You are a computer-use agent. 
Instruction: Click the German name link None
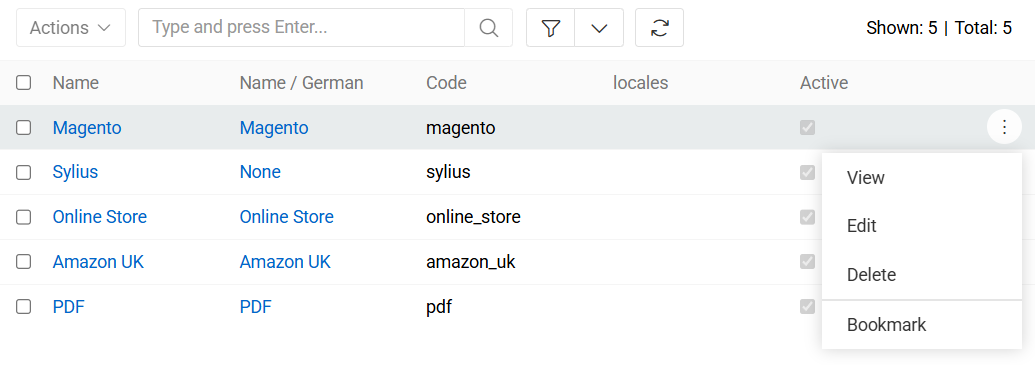pos(260,172)
